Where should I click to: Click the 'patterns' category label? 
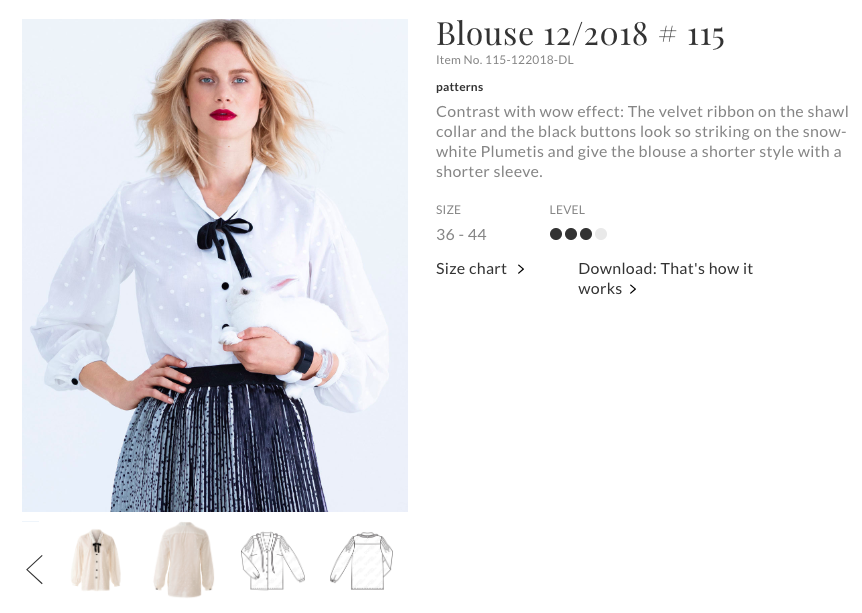(459, 87)
